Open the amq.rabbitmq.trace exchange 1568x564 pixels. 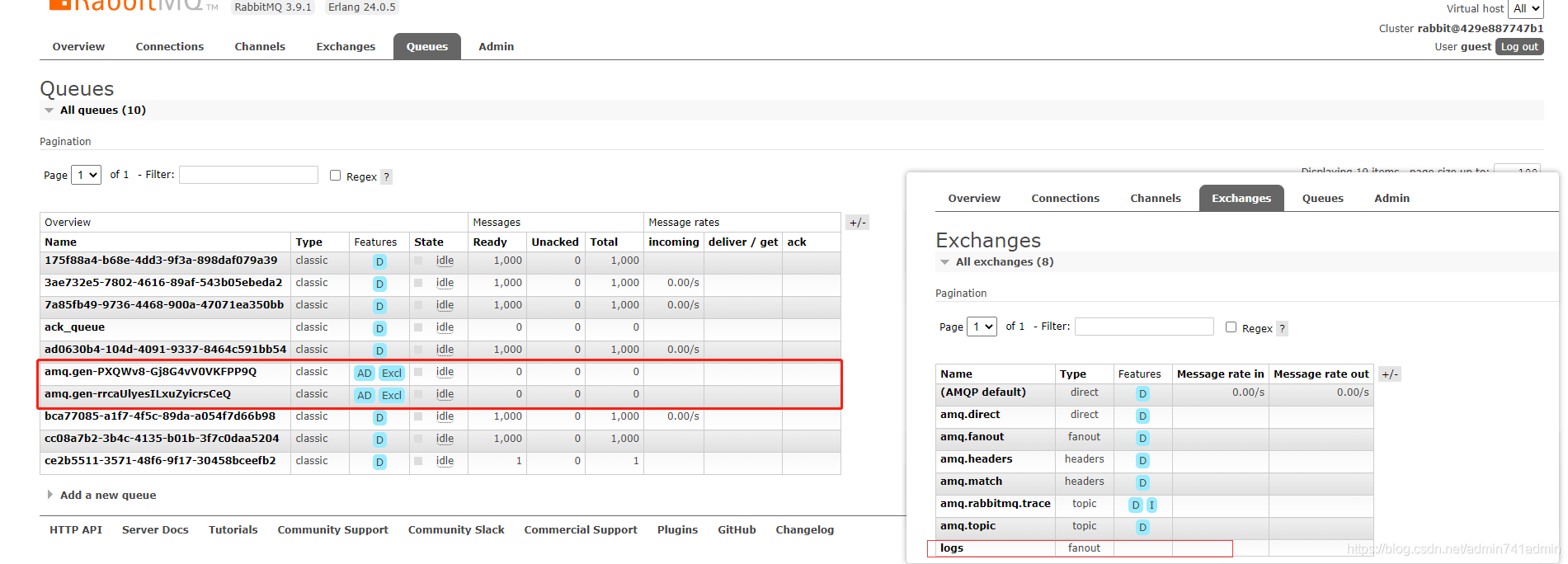996,504
